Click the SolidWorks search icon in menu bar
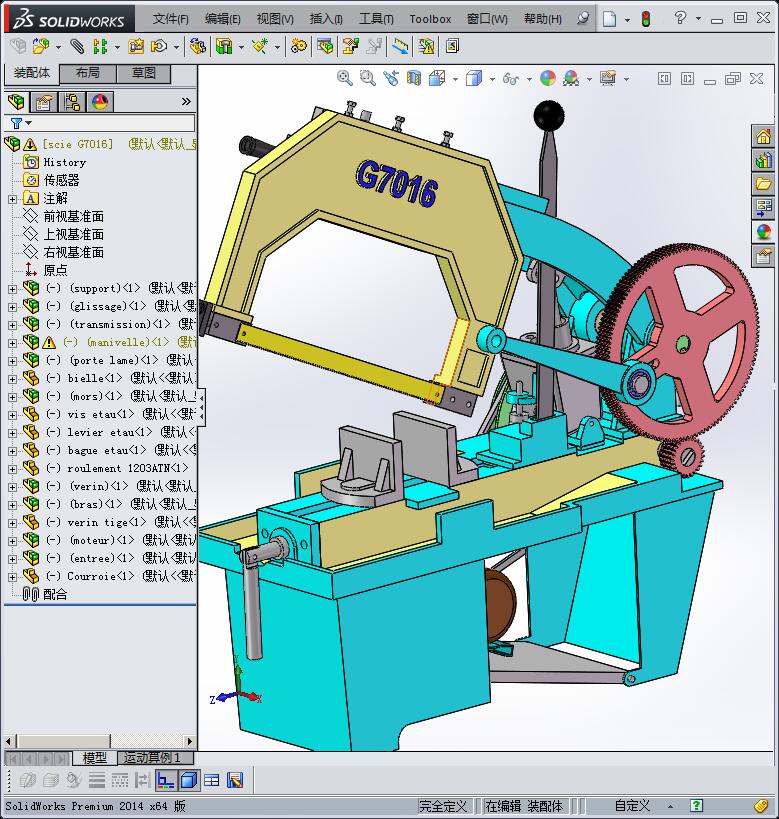 pos(582,19)
